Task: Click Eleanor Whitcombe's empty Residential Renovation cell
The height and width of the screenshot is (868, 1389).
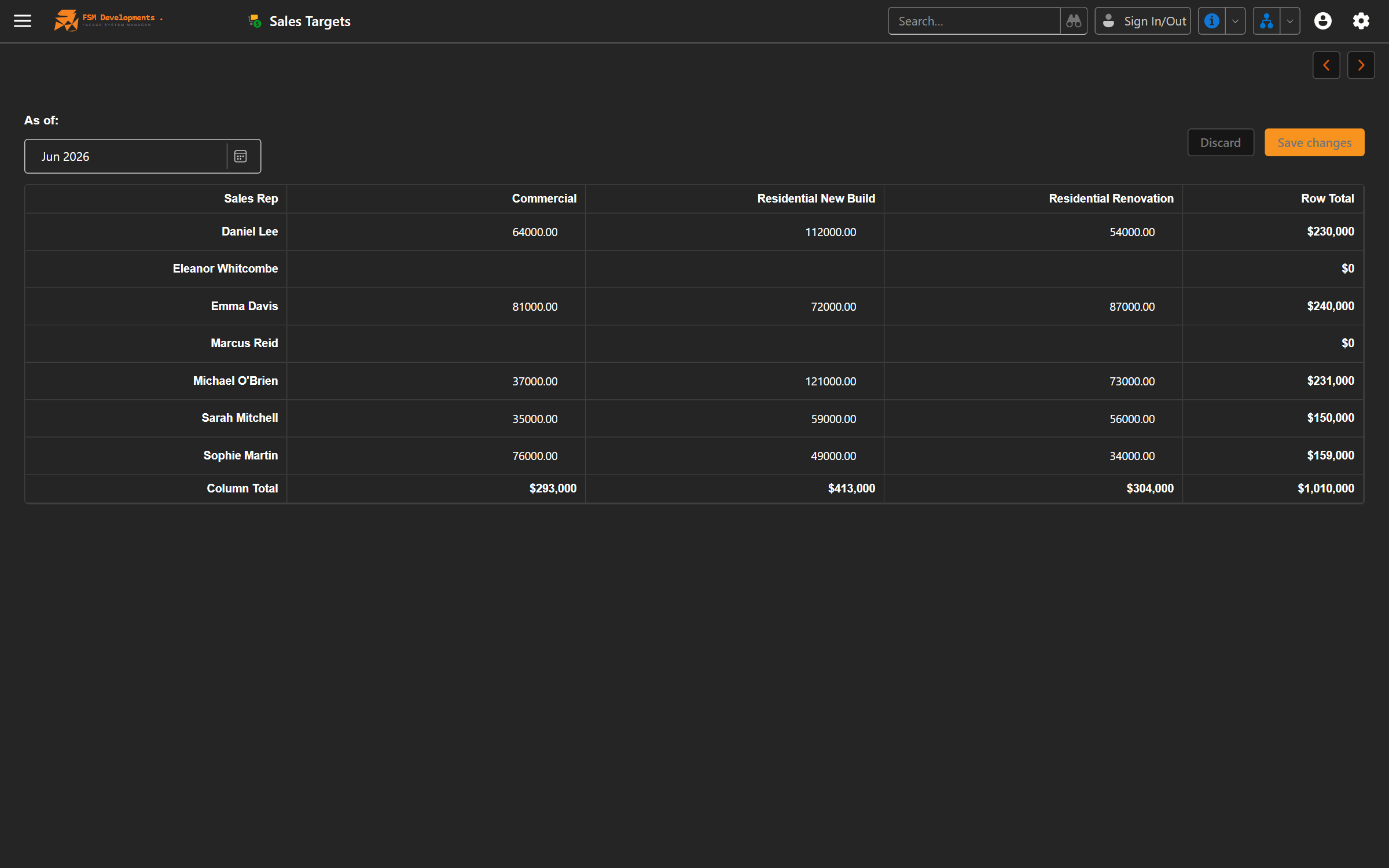Action: point(1033,269)
